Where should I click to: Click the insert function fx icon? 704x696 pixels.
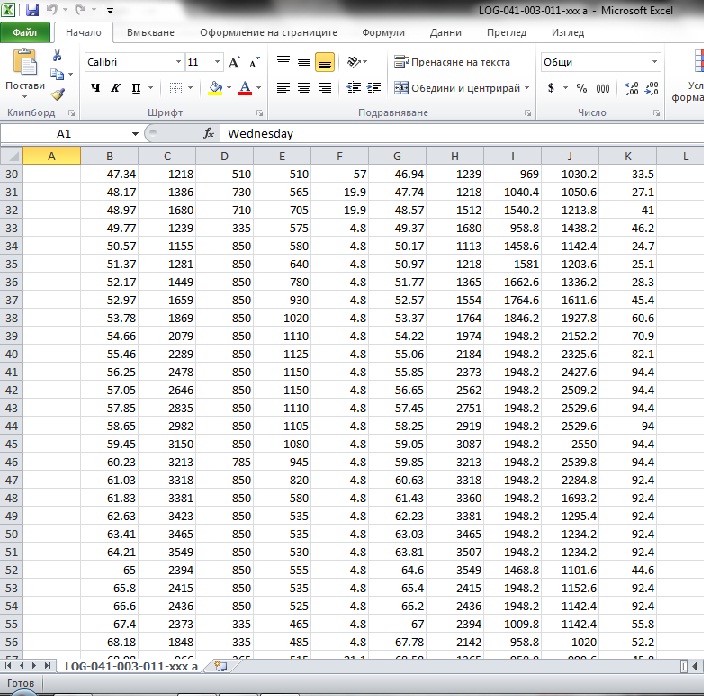tap(209, 133)
